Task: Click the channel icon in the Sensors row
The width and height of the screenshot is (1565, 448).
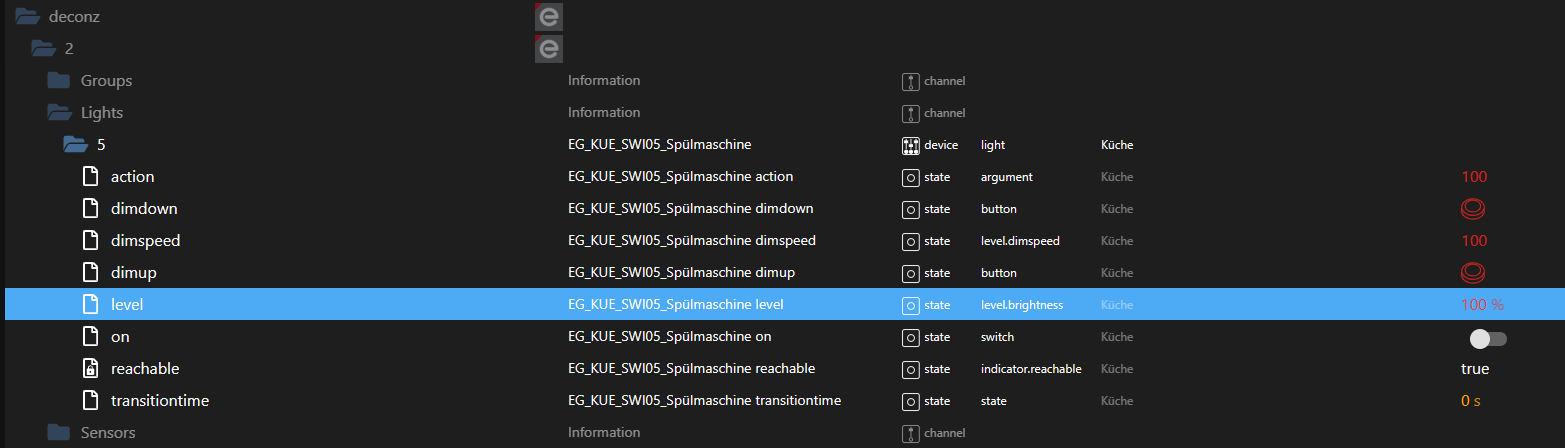Action: pyautogui.click(x=910, y=433)
